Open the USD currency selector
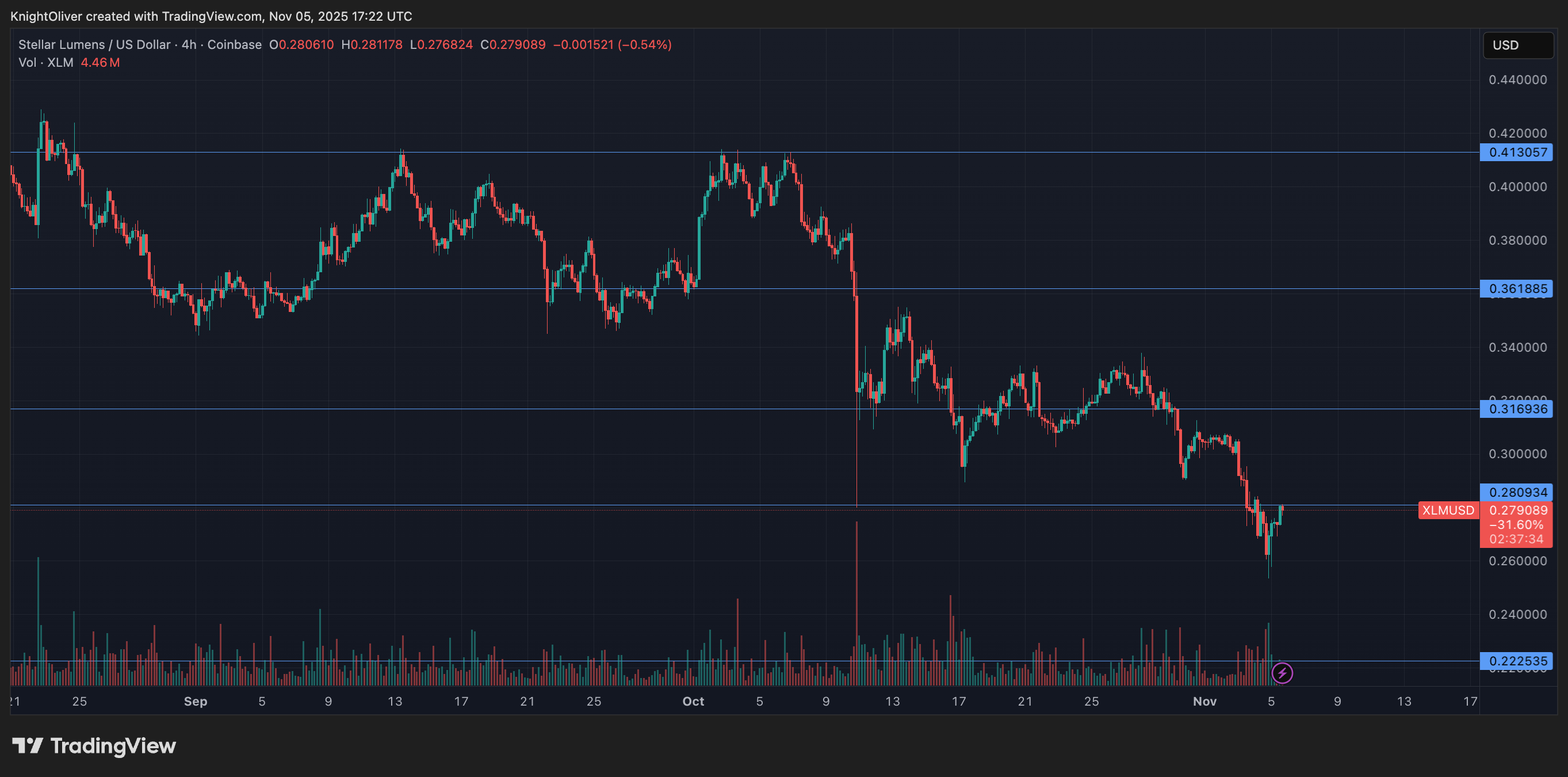The width and height of the screenshot is (1568, 777). 1517,45
